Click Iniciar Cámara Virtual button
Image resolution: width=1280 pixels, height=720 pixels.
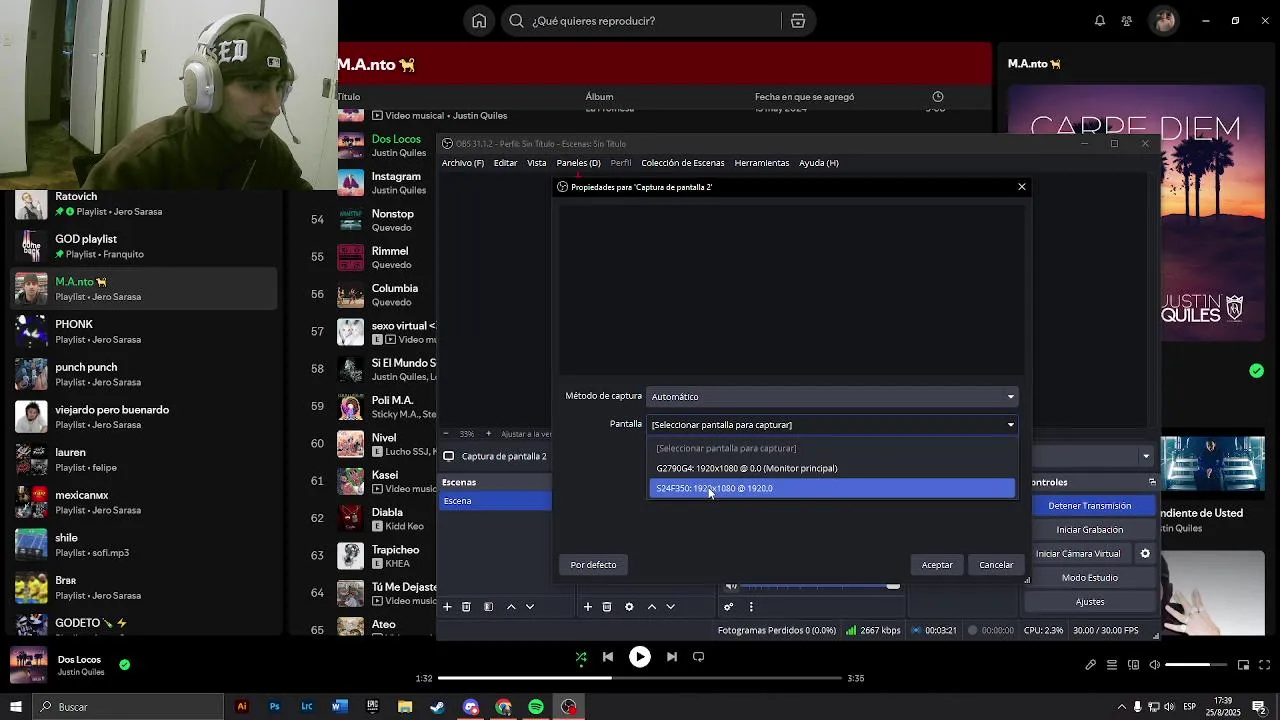click(x=1079, y=554)
